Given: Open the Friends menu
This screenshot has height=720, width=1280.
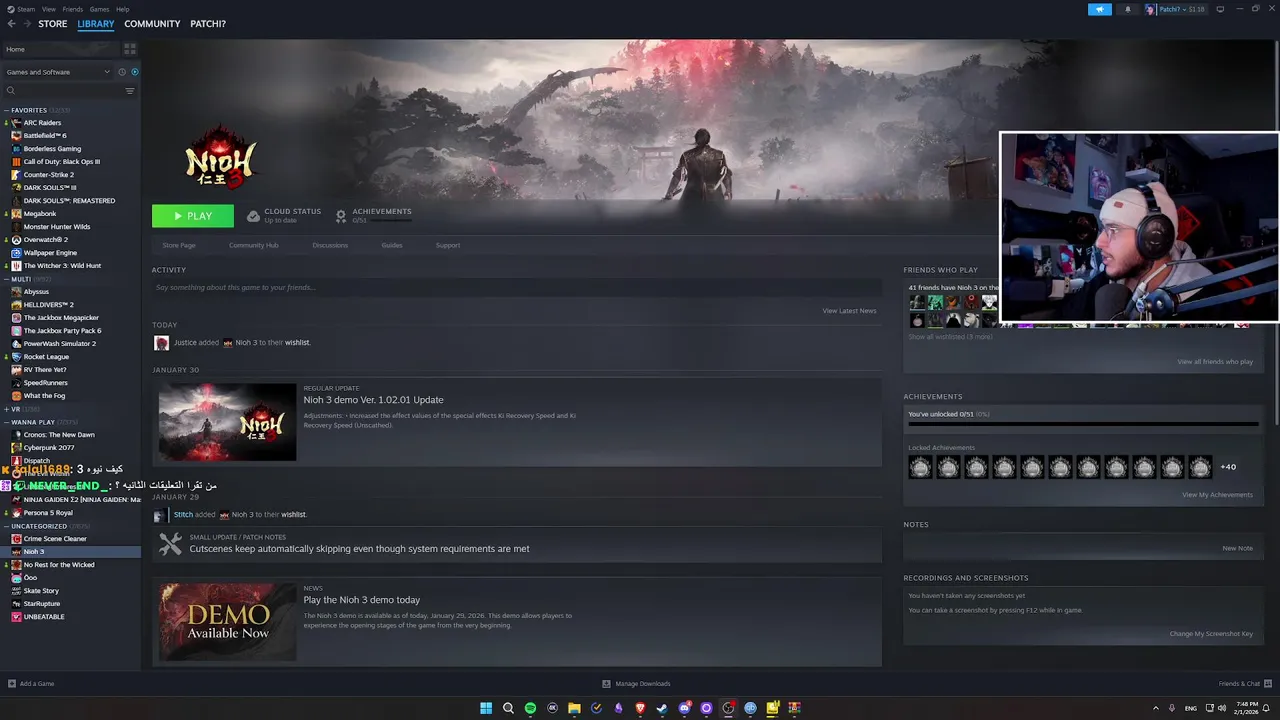Looking at the screenshot, I should coord(73,9).
